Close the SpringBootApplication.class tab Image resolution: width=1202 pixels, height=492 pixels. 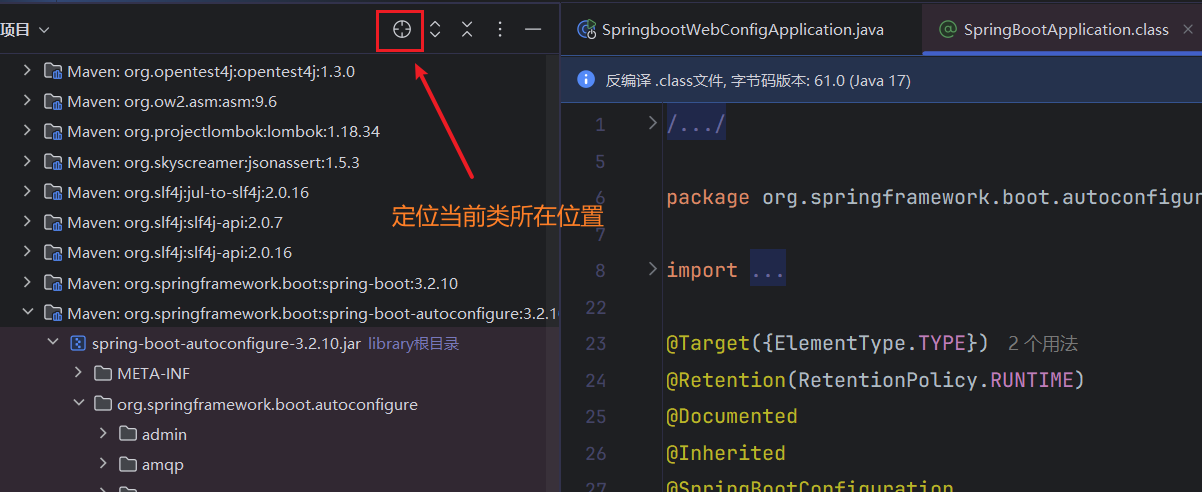pos(1188,30)
